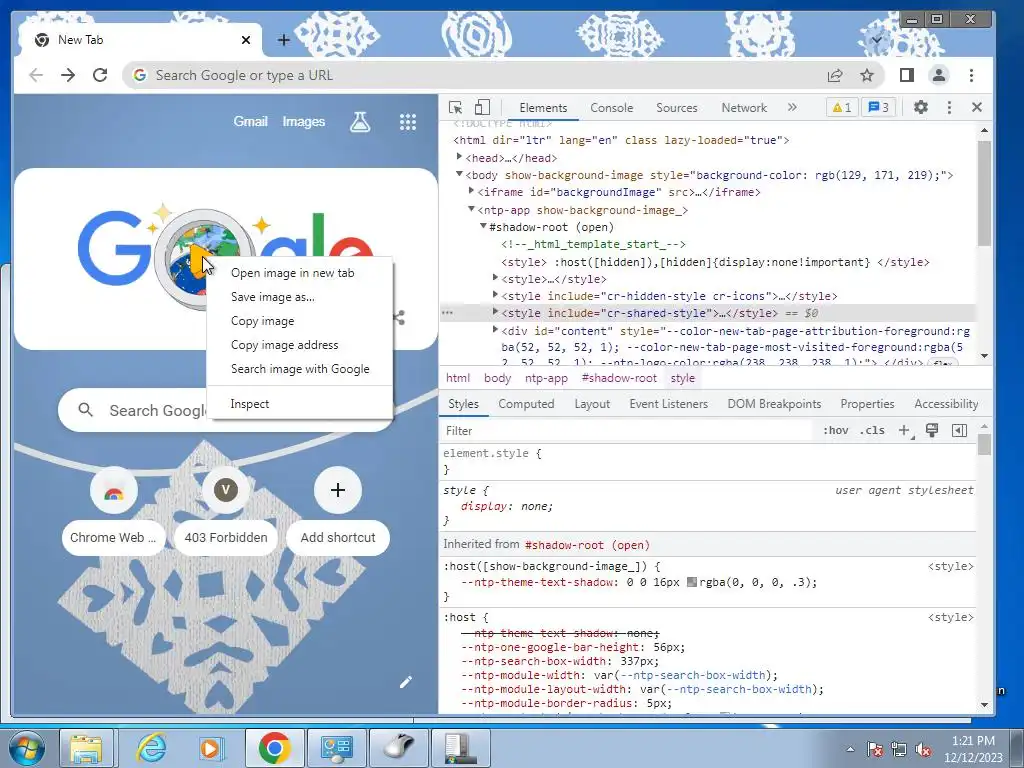Bookmark this tab with the star icon

(x=867, y=76)
